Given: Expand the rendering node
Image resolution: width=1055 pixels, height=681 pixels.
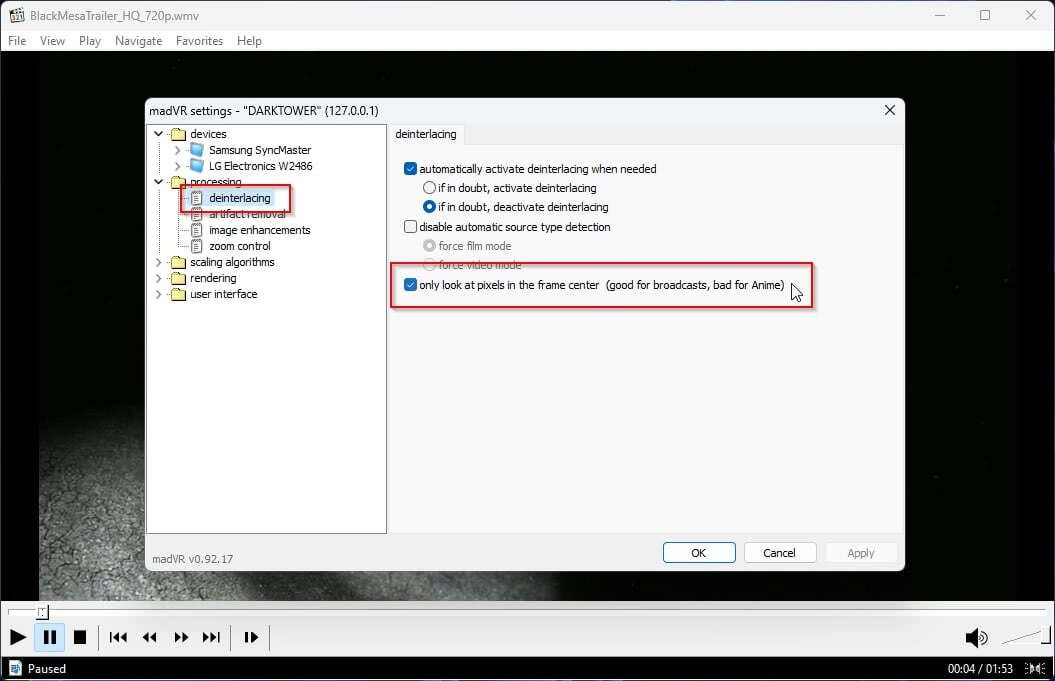Looking at the screenshot, I should 159,278.
